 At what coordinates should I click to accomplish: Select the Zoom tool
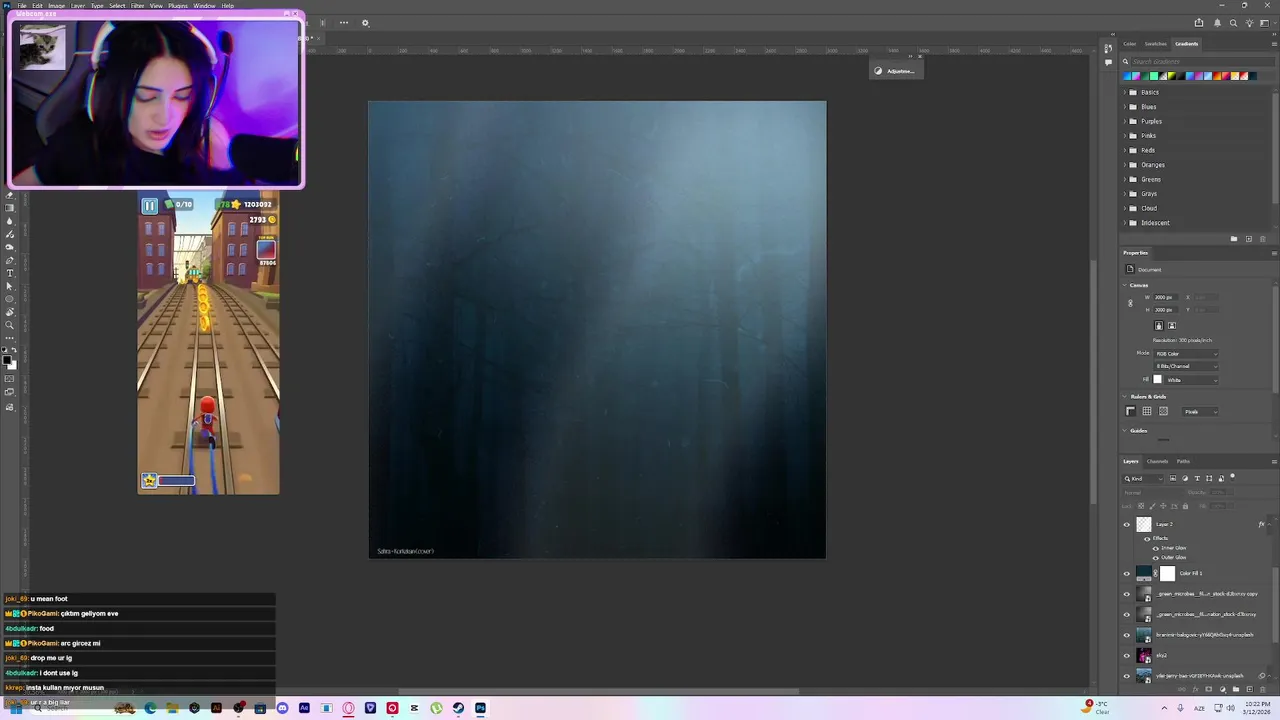9,325
